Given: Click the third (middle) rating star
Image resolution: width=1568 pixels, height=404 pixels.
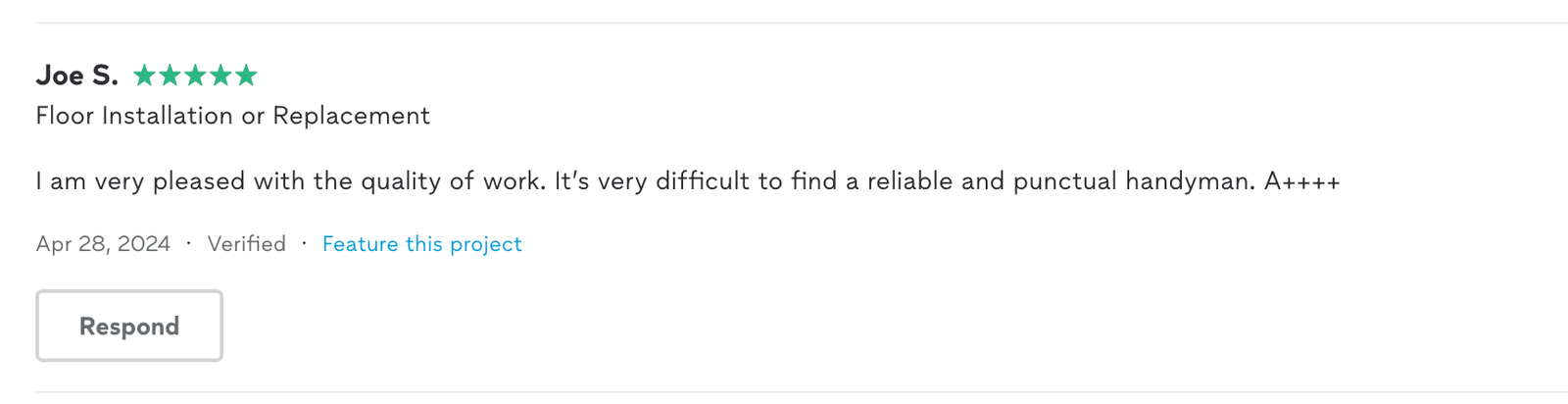Looking at the screenshot, I should click(x=196, y=76).
